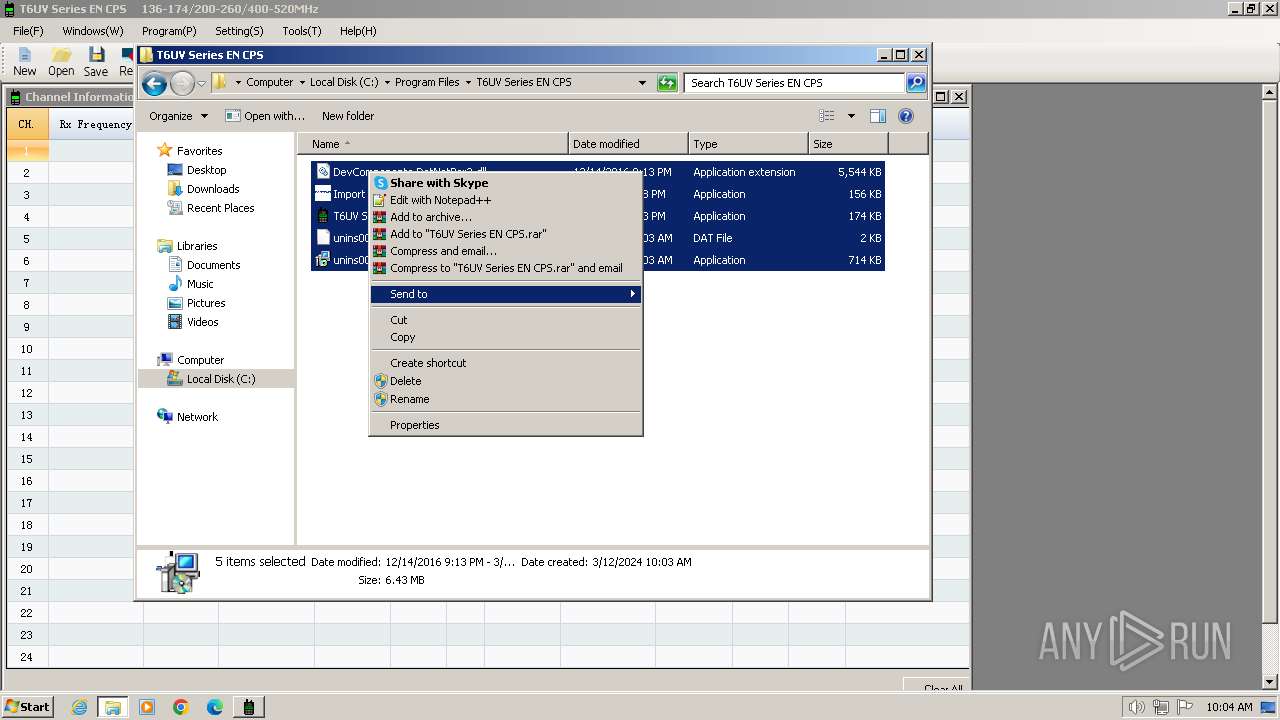Click the New toolbar icon
Viewport: 1280px width, 720px height.
click(24, 62)
